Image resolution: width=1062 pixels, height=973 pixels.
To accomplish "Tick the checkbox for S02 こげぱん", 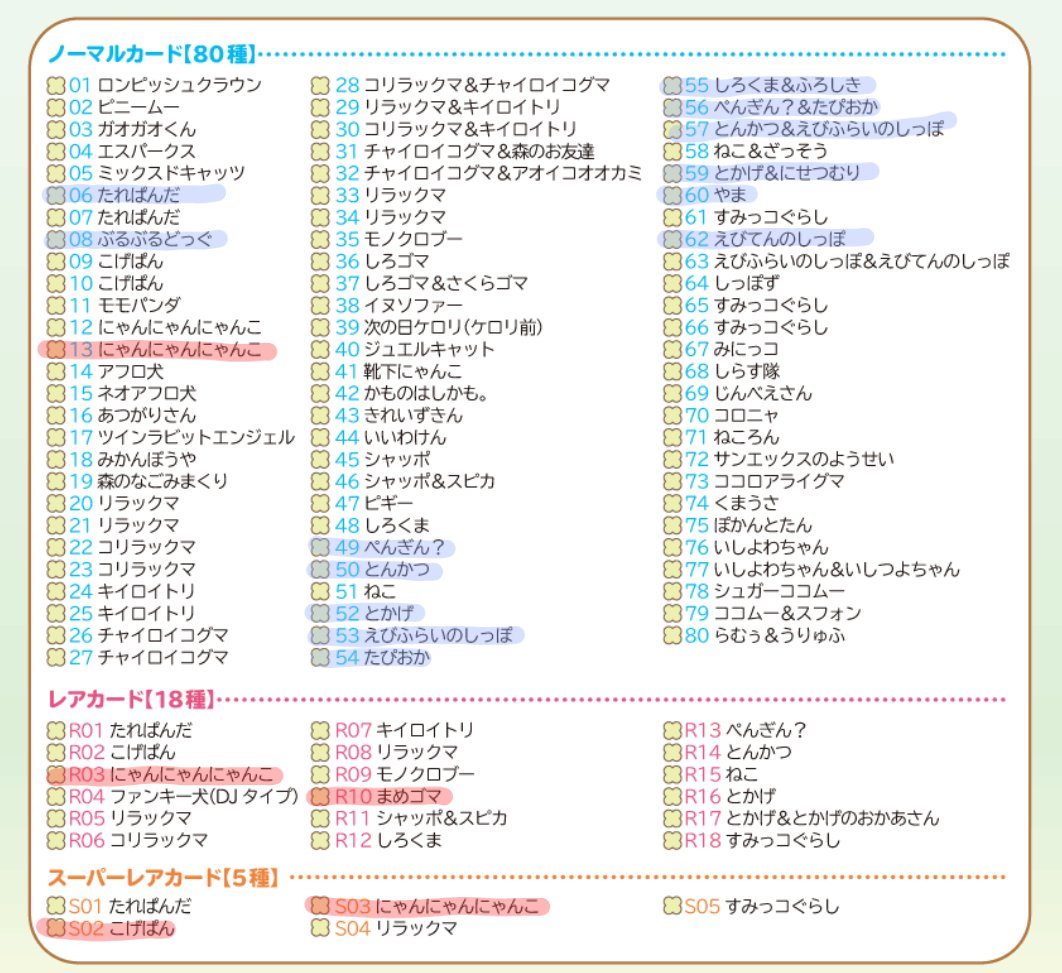I will [56, 928].
